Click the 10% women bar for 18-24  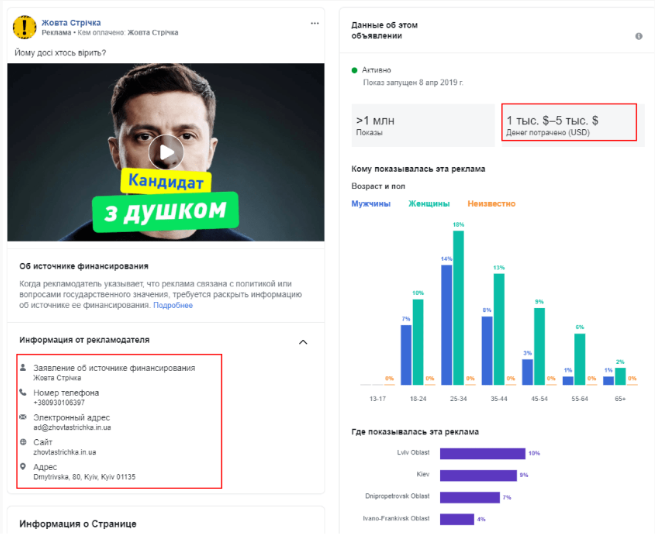[x=418, y=342]
